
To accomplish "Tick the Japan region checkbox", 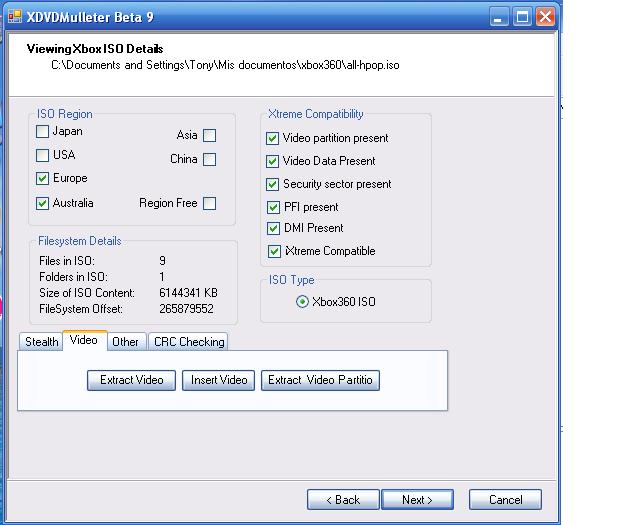I will (x=42, y=131).
